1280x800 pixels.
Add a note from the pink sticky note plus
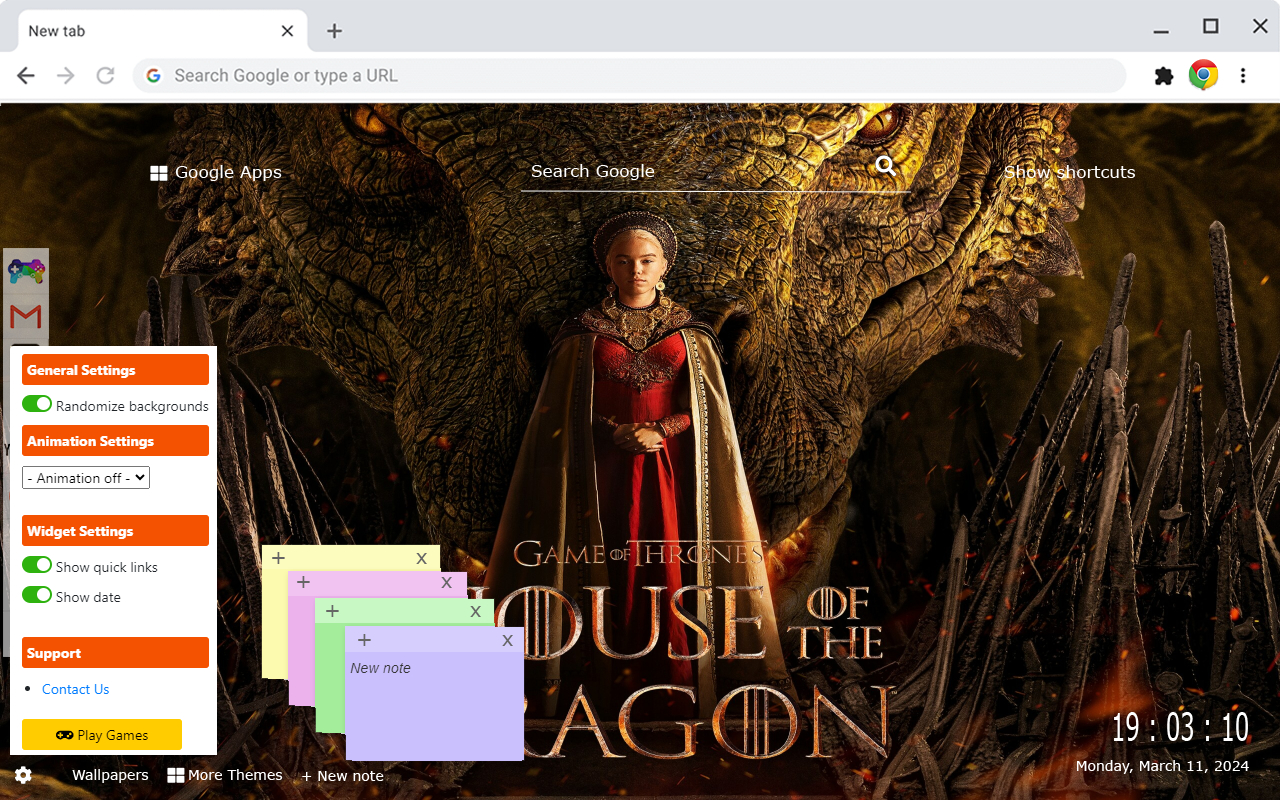coord(303,582)
